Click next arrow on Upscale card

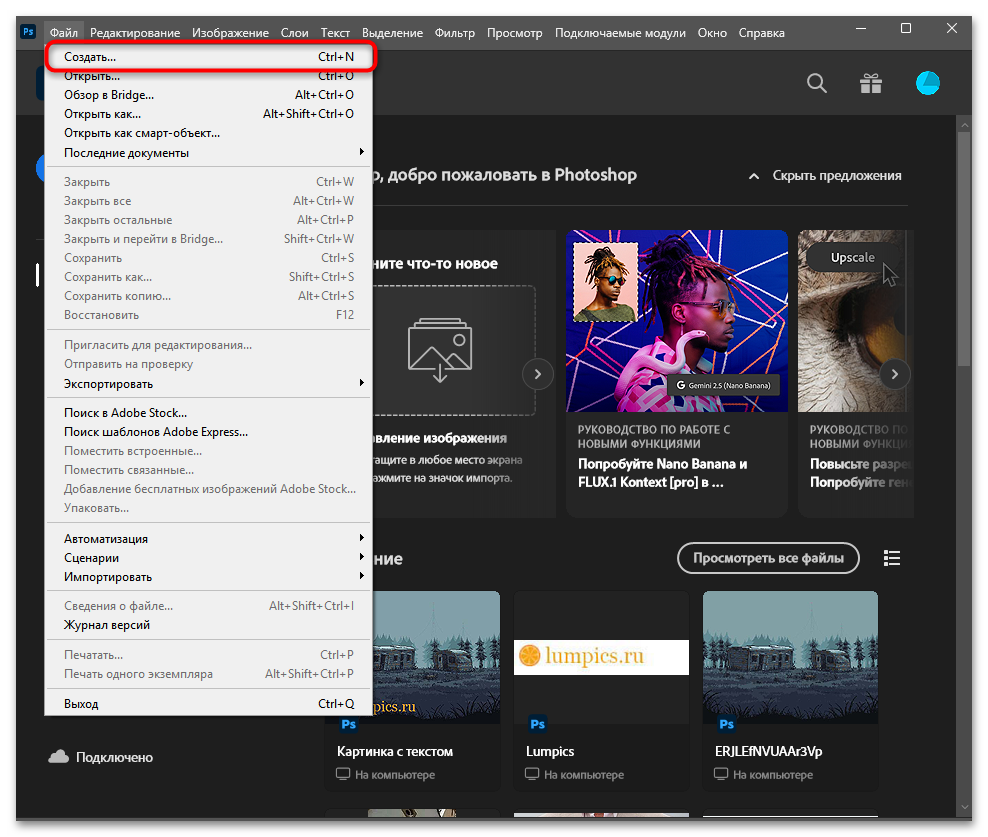coord(895,374)
